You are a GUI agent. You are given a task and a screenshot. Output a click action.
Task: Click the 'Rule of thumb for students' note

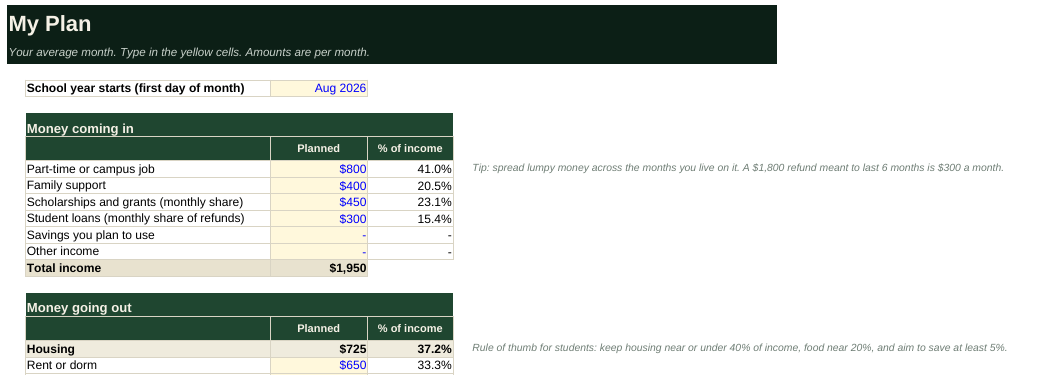click(739, 347)
